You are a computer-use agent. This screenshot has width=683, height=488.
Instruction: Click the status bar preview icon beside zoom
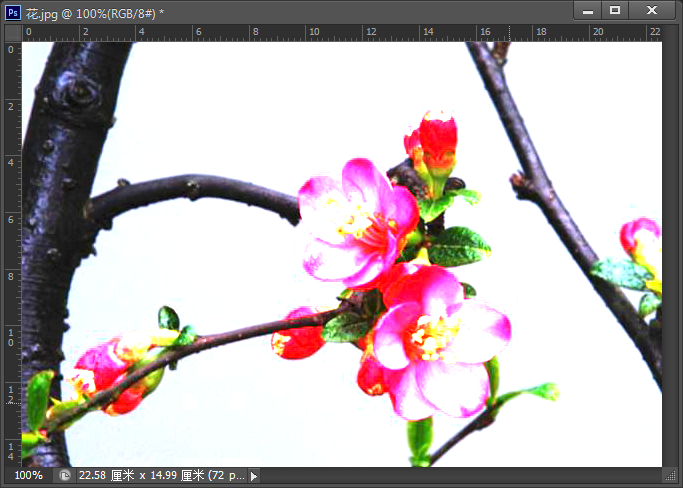[64, 476]
